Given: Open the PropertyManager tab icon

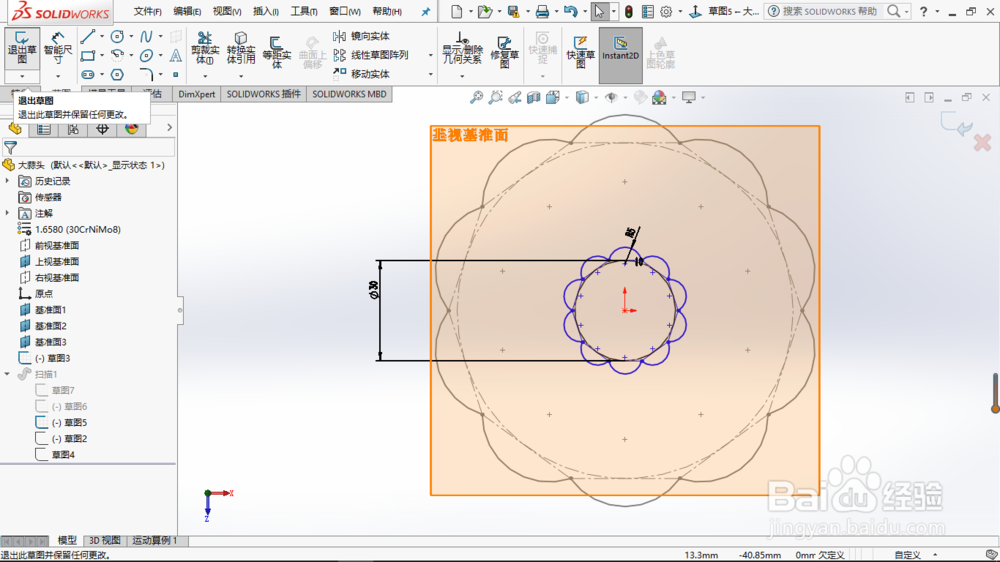Looking at the screenshot, I should pyautogui.click(x=43, y=129).
